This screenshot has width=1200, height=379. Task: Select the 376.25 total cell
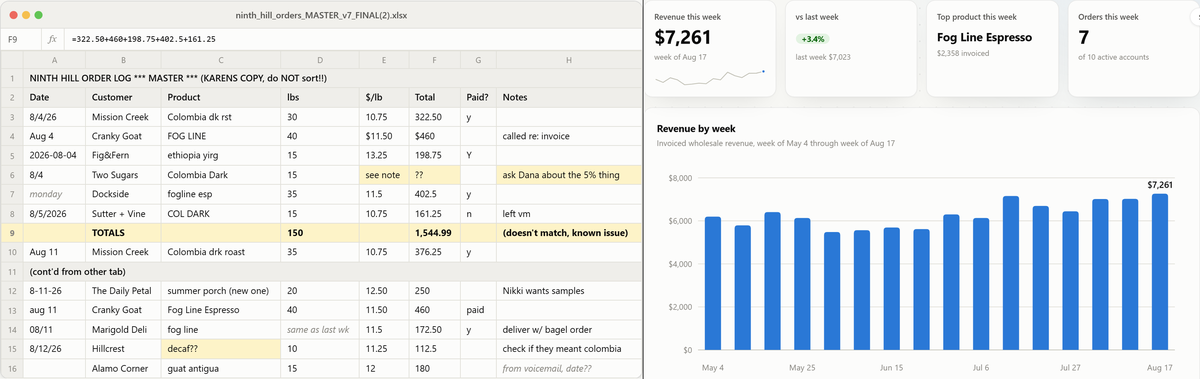(435, 252)
